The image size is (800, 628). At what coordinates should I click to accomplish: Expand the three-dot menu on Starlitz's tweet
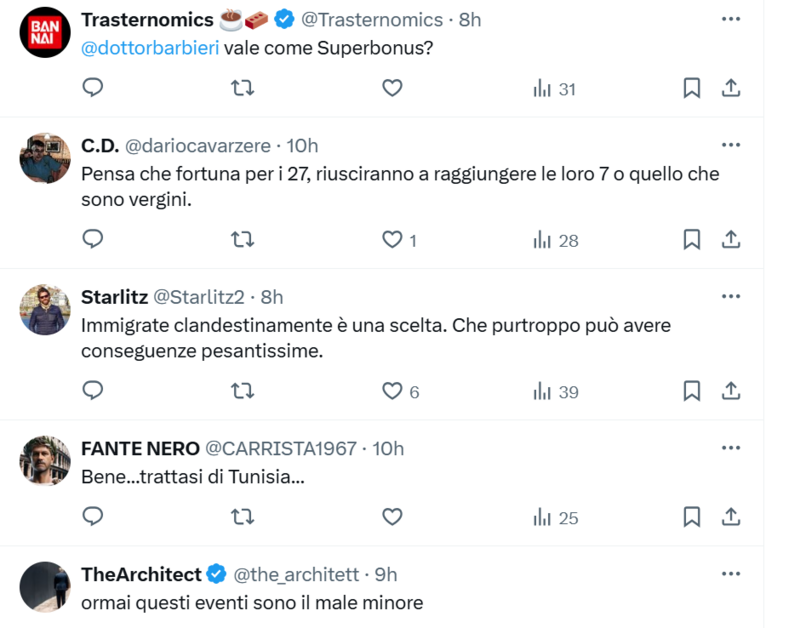coord(731,297)
